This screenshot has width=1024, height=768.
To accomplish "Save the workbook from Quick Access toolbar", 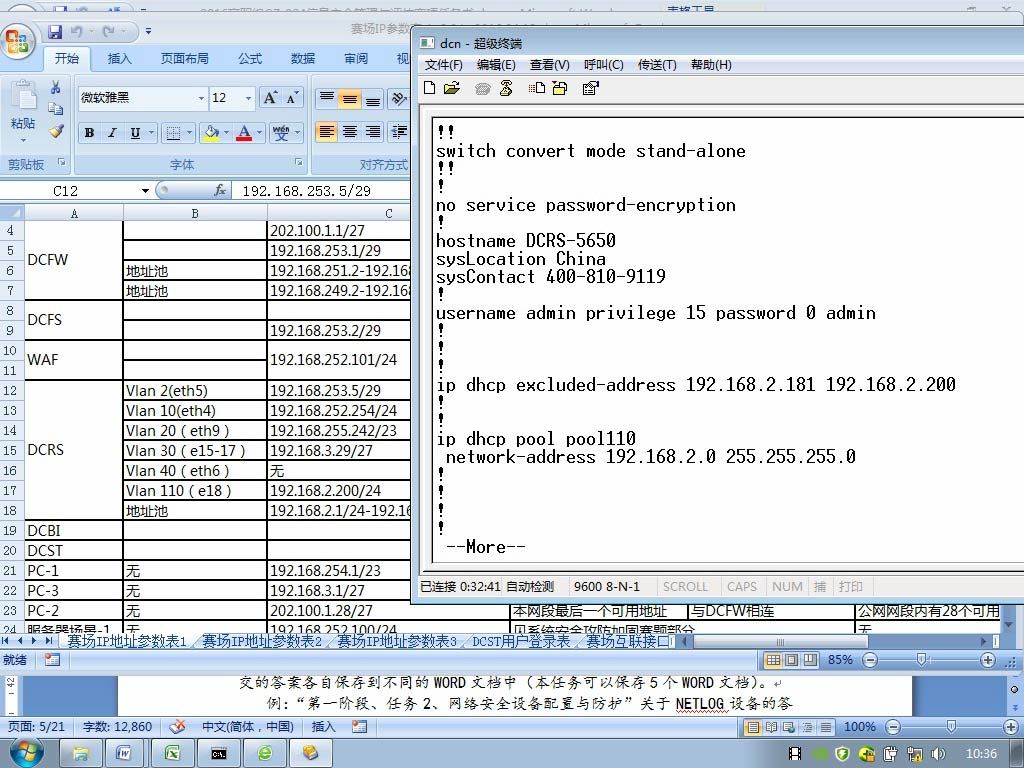I will (55, 31).
